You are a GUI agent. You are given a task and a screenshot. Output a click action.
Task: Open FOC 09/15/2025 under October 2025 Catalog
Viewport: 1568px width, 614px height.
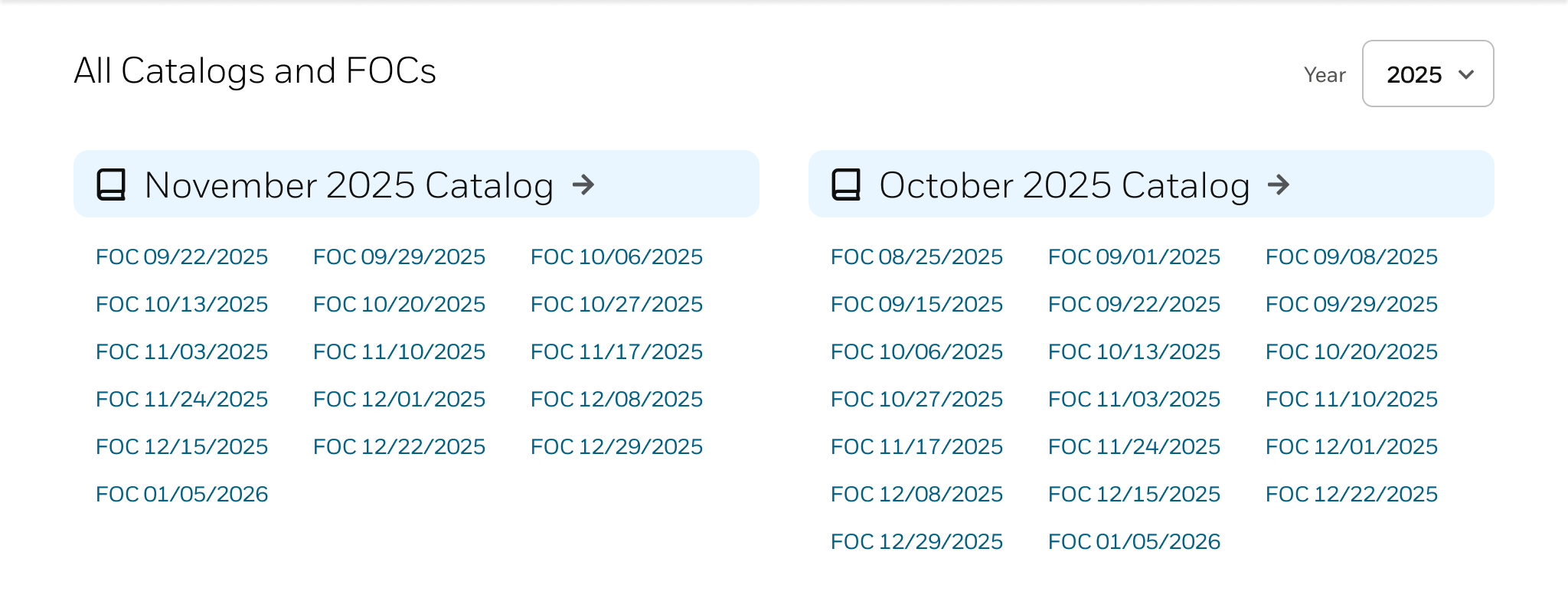916,305
